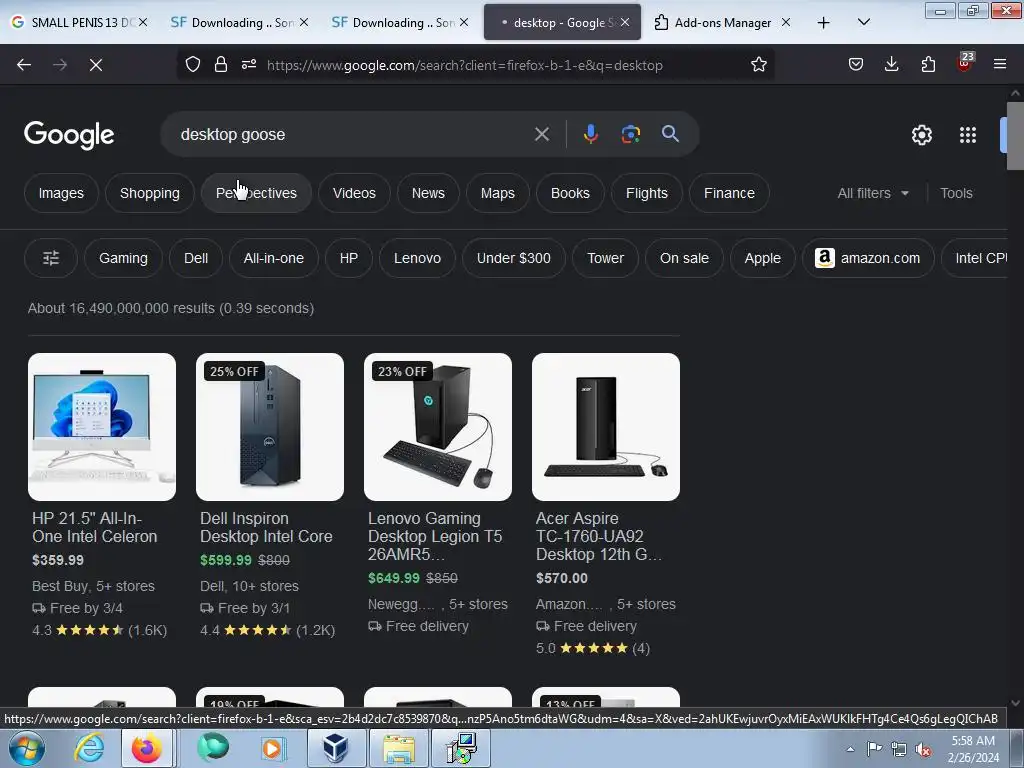
Task: Select the Perspectives filter
Action: point(256,193)
